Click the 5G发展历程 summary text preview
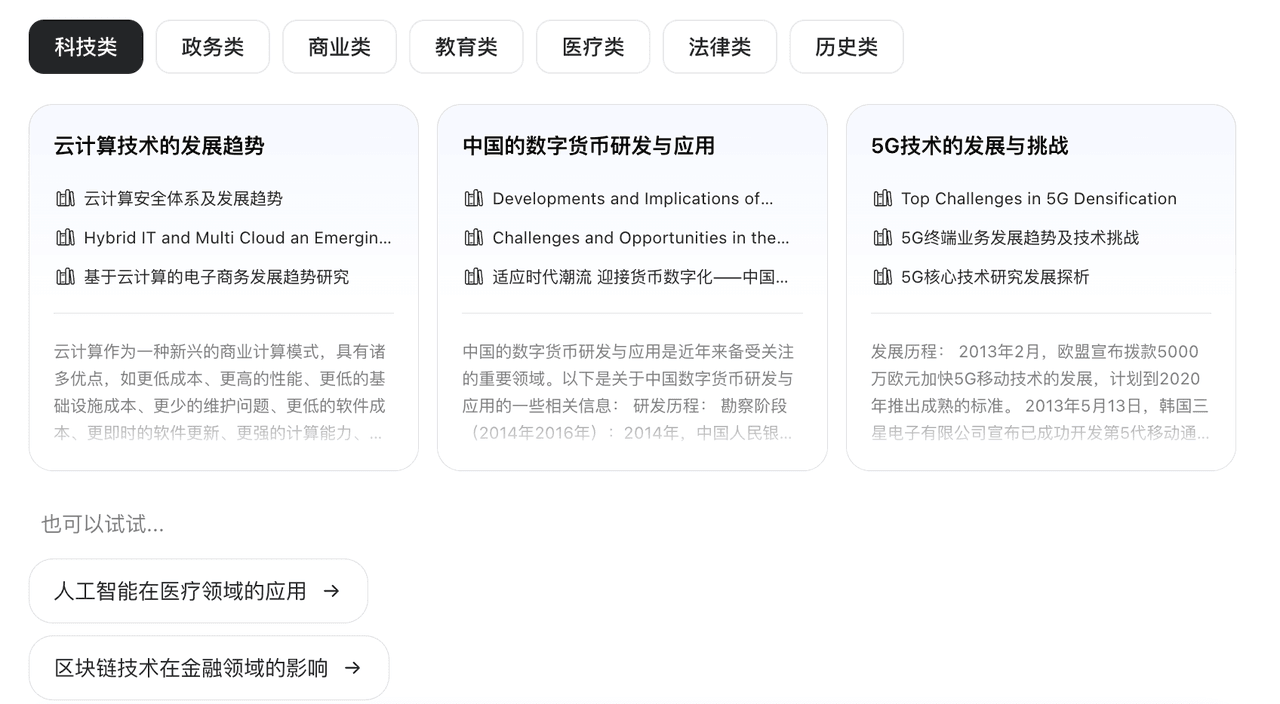1280x704 pixels. pyautogui.click(x=1040, y=392)
